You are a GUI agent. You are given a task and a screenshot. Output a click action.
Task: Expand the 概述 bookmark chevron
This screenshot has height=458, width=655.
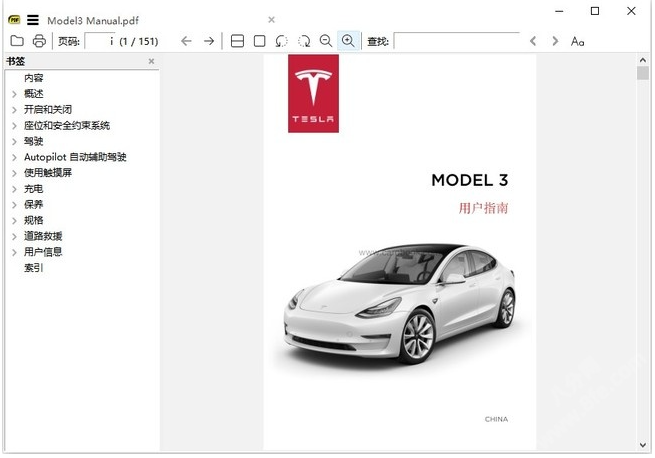tap(14, 94)
